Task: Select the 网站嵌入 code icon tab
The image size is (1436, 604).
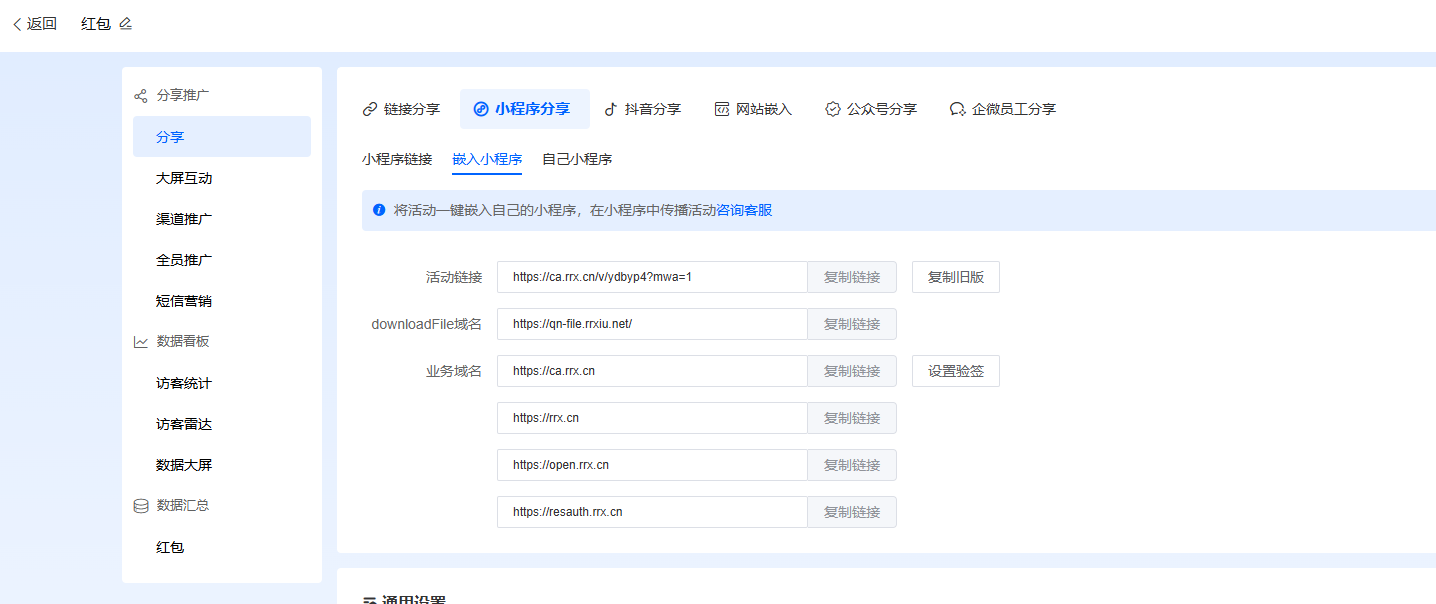Action: coord(753,109)
